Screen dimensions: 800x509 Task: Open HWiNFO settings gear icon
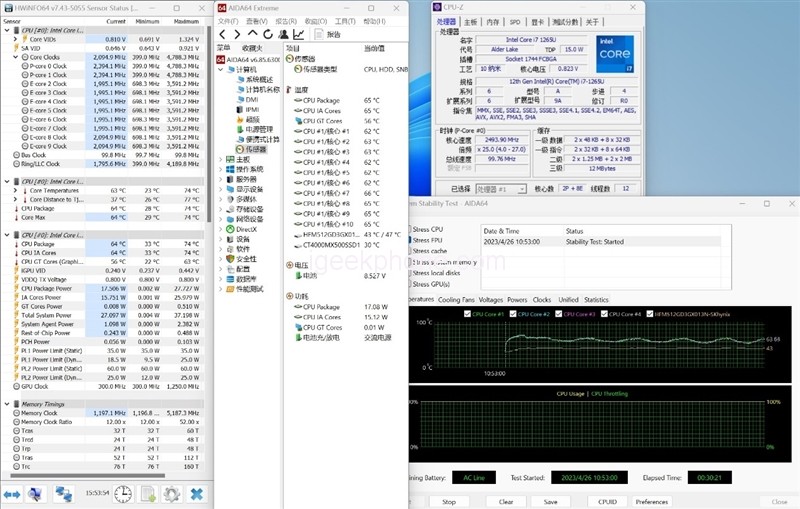(171, 493)
